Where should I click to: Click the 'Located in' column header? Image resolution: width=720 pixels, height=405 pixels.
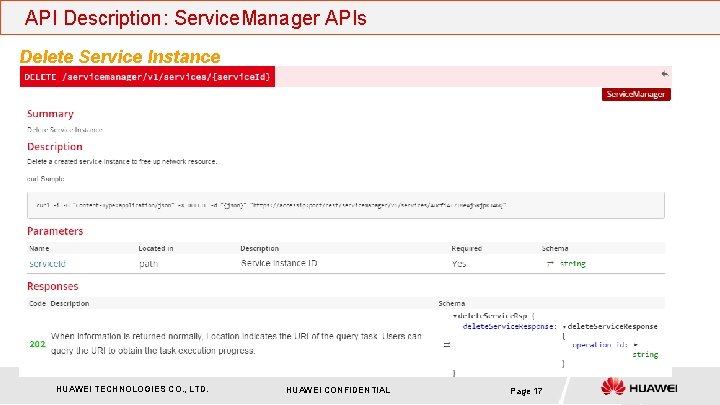tap(156, 248)
